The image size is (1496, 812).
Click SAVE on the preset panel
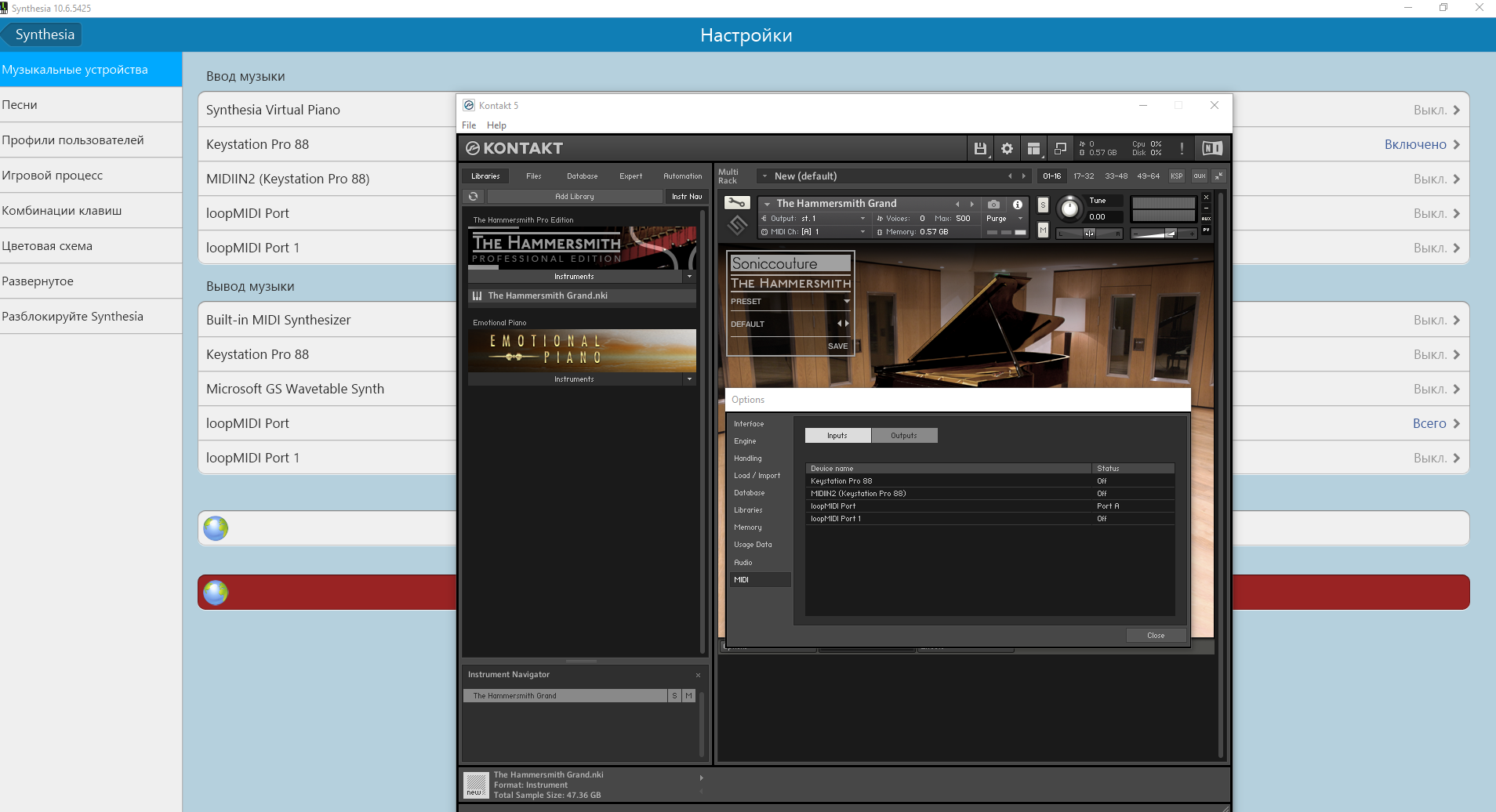click(x=837, y=346)
